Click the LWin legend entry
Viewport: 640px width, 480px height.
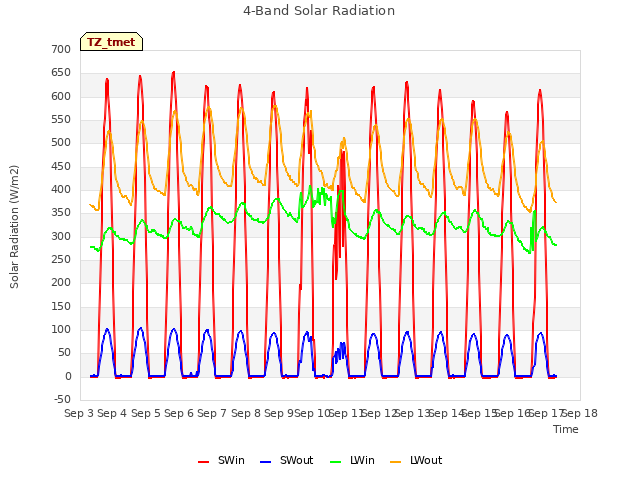point(352,460)
